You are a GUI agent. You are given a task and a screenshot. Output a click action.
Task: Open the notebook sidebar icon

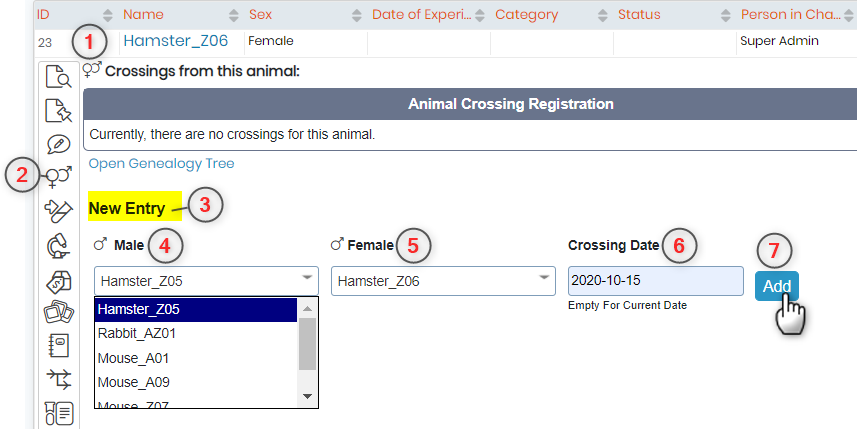[x=58, y=345]
